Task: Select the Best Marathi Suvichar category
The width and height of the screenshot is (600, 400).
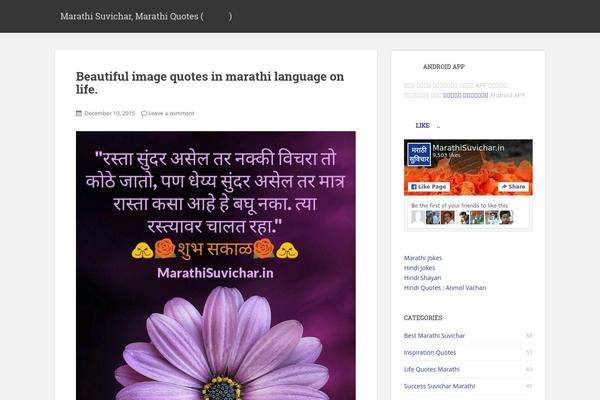Action: click(434, 336)
